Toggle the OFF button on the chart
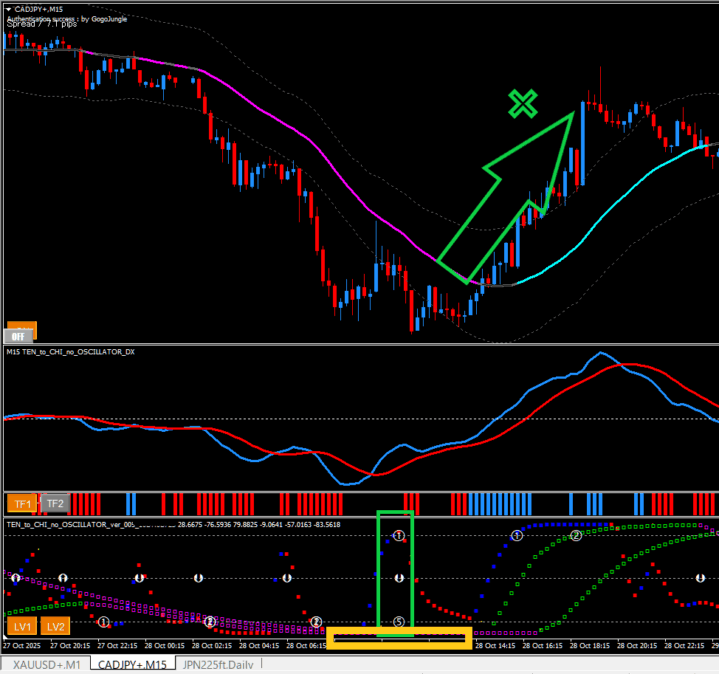 tap(21, 333)
